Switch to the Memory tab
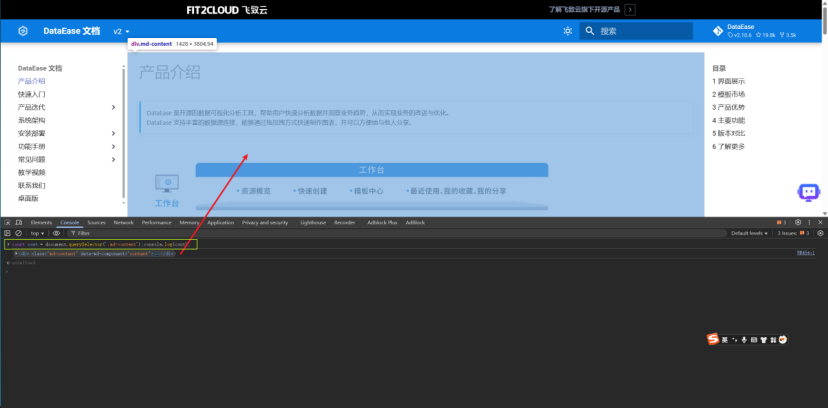 pyautogui.click(x=189, y=223)
